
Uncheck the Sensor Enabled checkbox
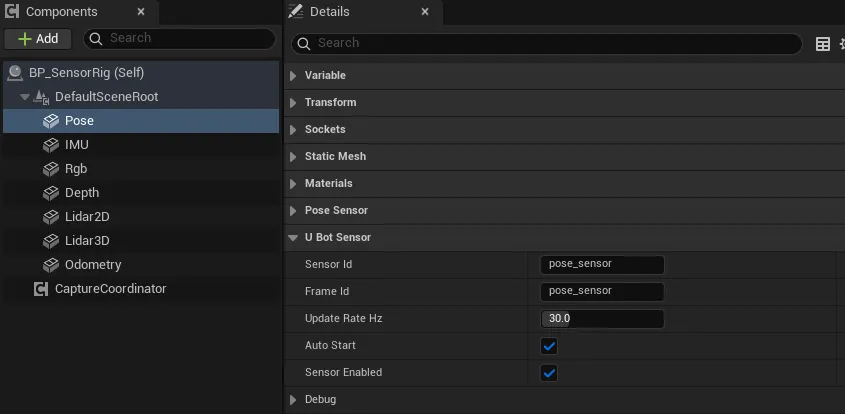pyautogui.click(x=549, y=372)
